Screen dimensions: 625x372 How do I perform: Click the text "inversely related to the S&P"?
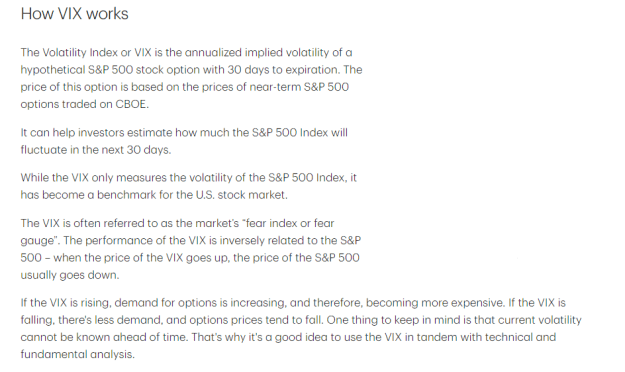290,240
